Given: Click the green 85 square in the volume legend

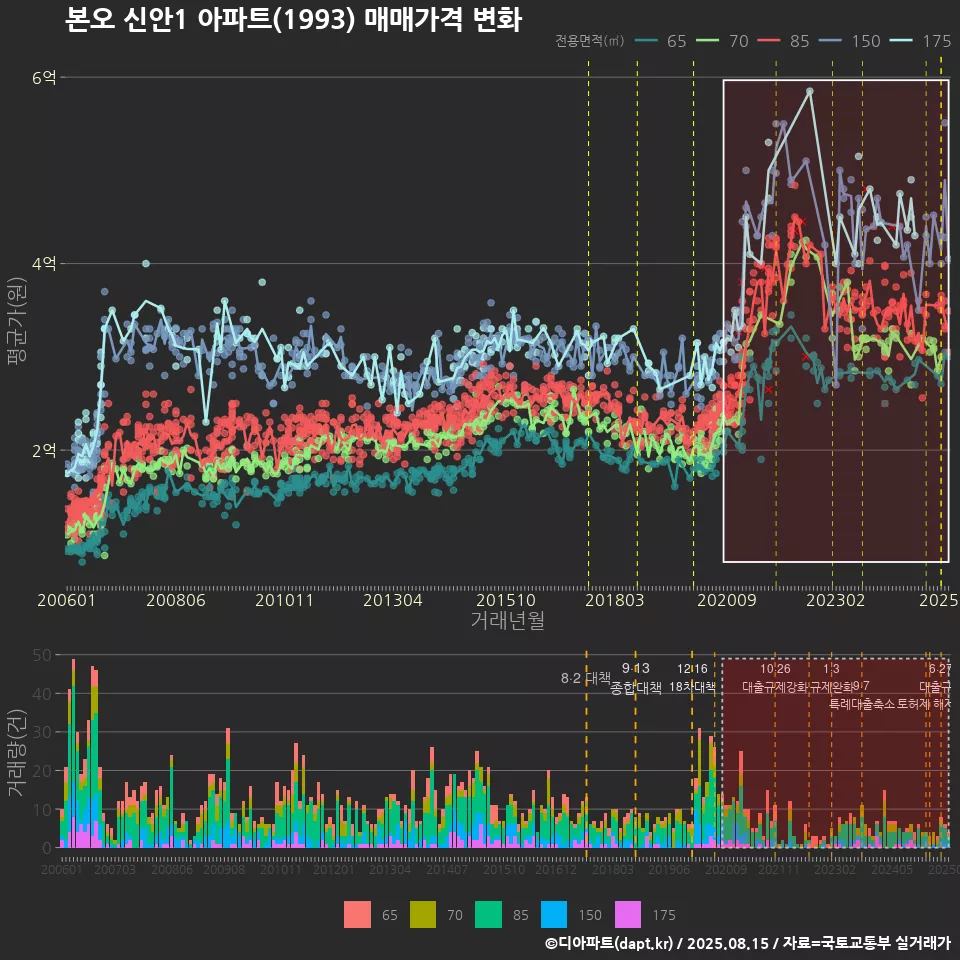Looking at the screenshot, I should pos(488,915).
